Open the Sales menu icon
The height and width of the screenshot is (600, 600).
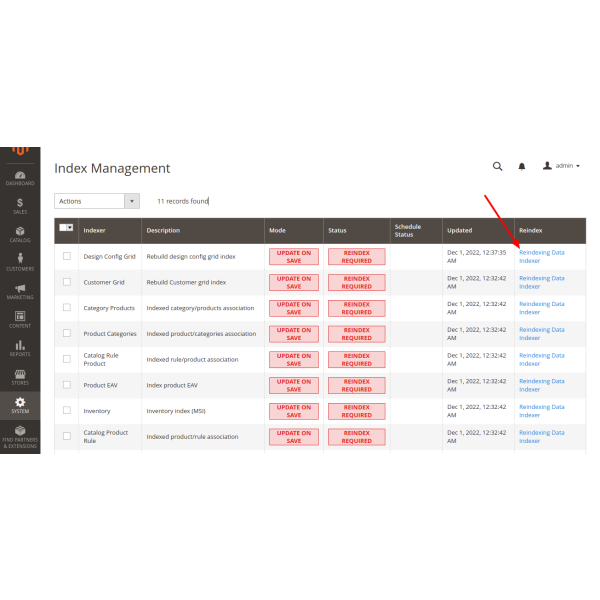[20, 206]
